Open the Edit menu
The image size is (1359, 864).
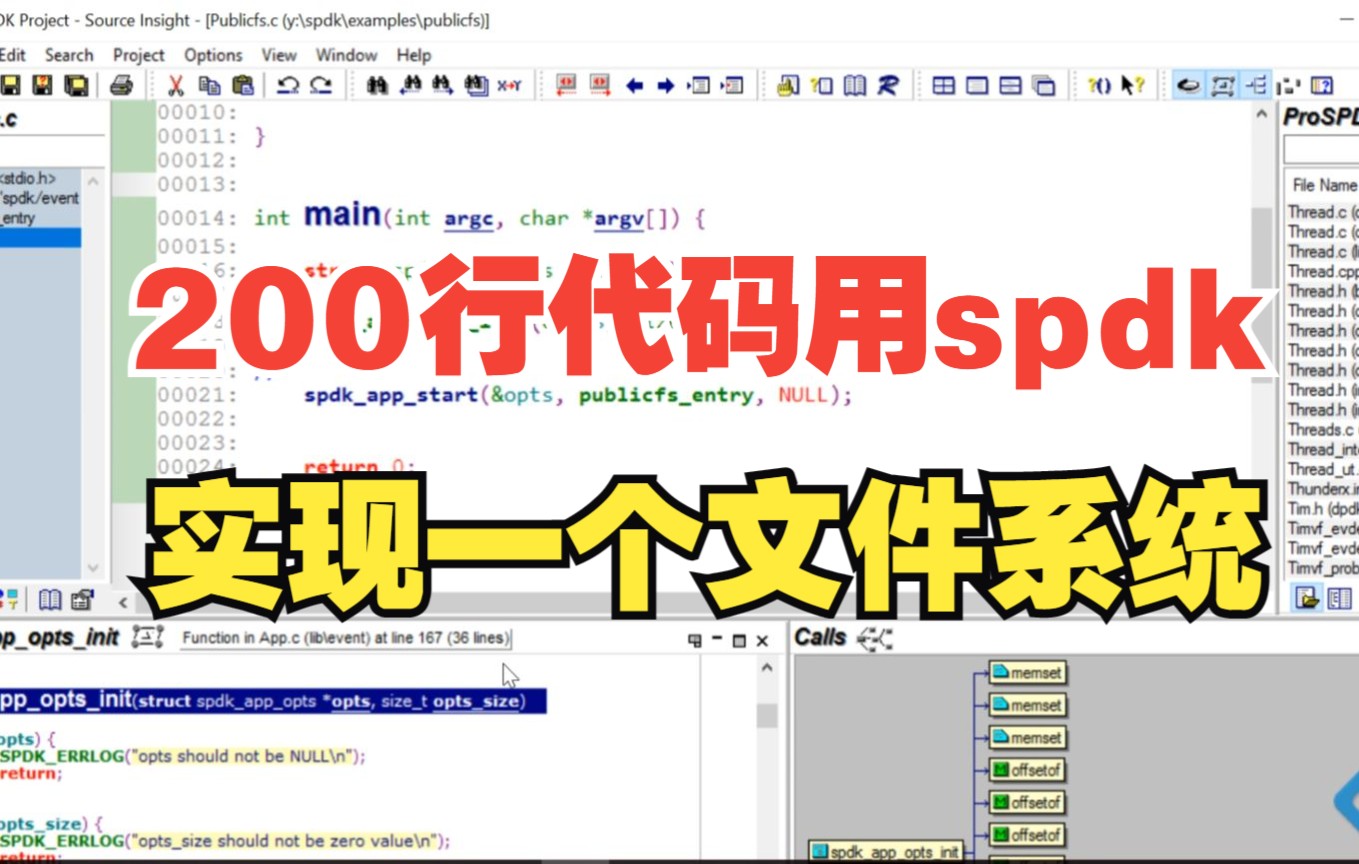click(x=13, y=55)
